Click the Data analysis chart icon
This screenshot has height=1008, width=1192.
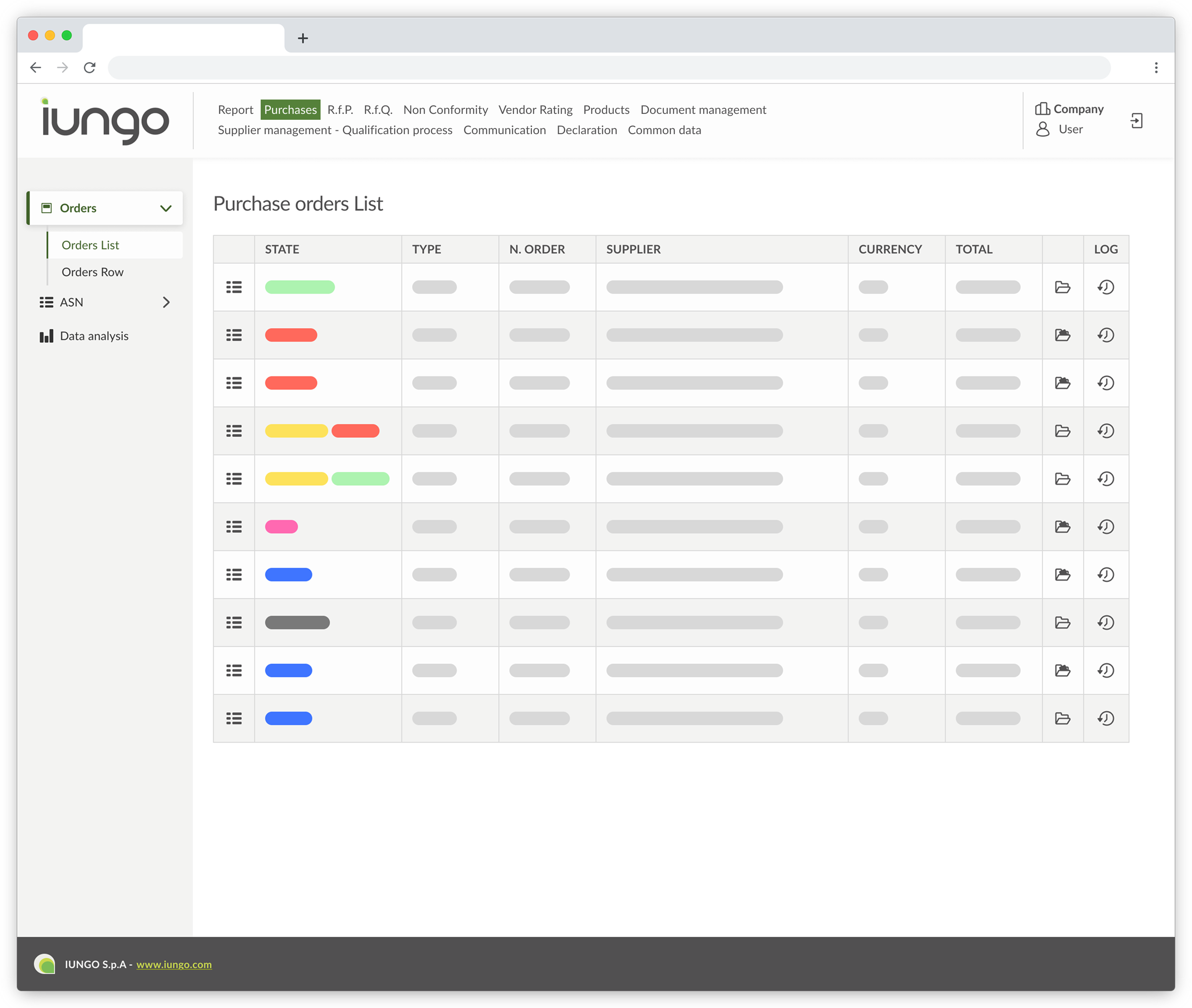46,336
